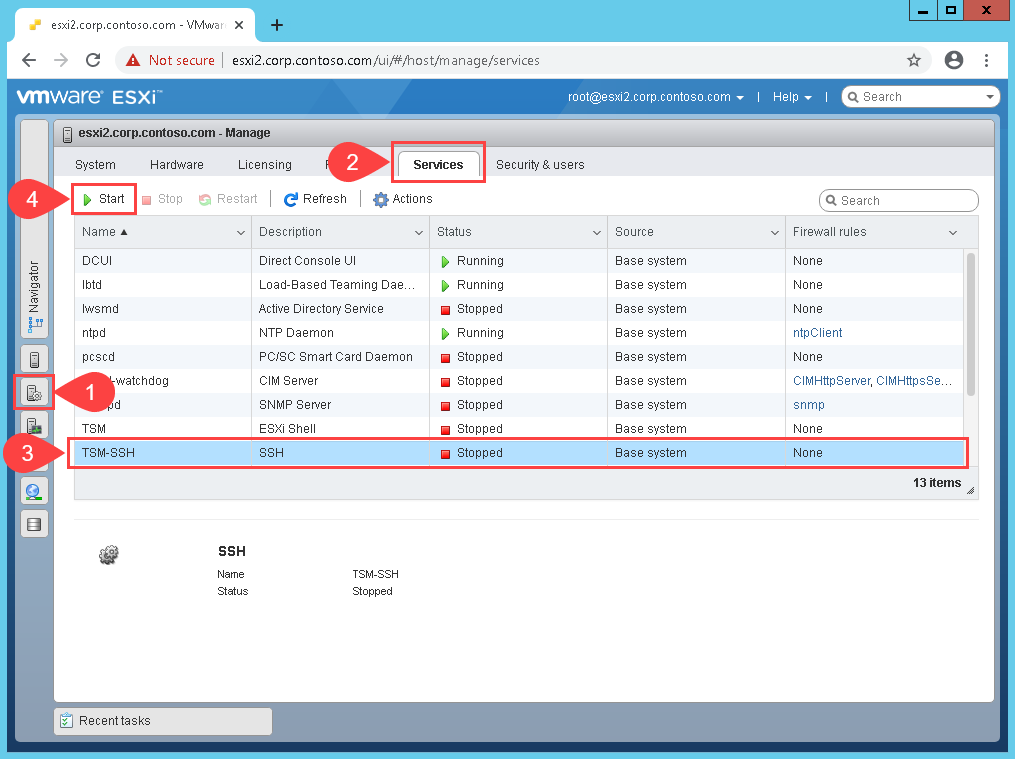
Task: Open a new browser tab
Action: coord(276,25)
